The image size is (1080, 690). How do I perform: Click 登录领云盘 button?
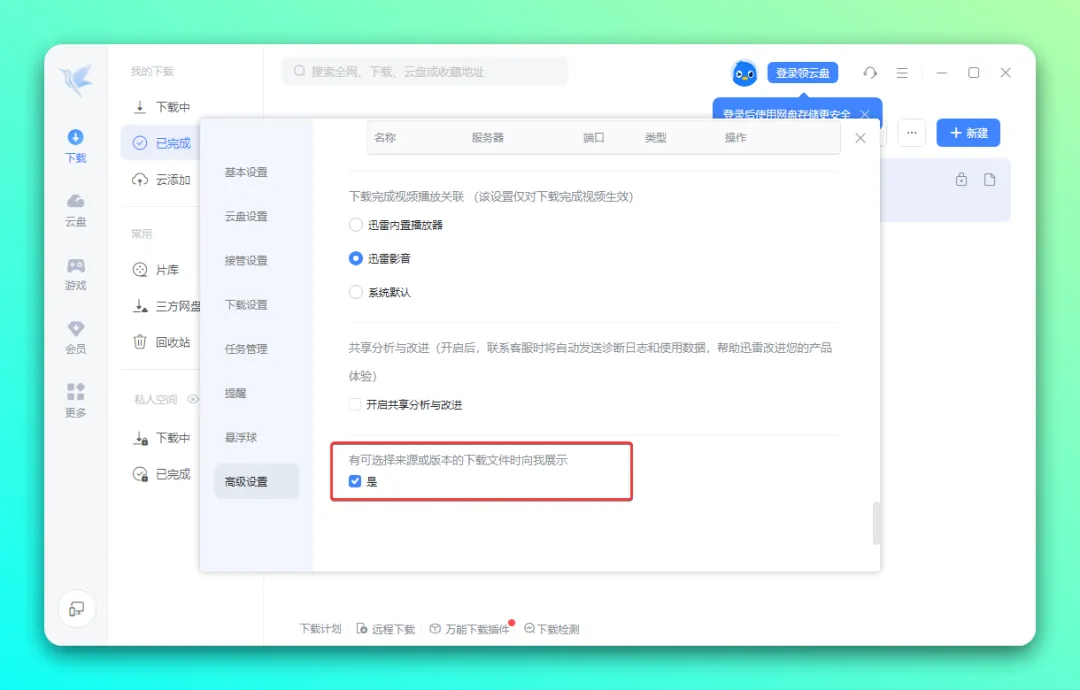point(802,72)
